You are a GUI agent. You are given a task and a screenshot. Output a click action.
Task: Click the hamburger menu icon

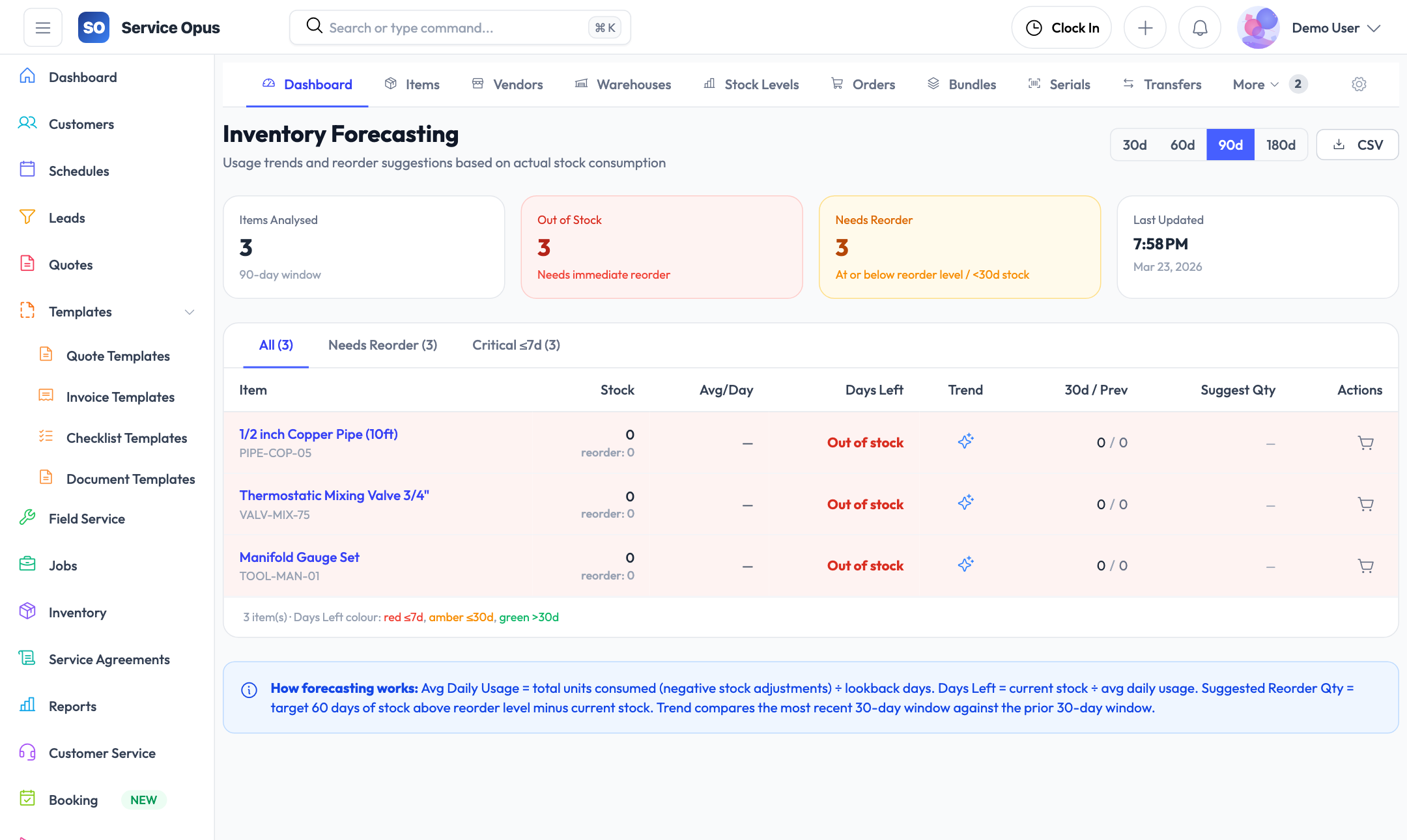click(42, 27)
